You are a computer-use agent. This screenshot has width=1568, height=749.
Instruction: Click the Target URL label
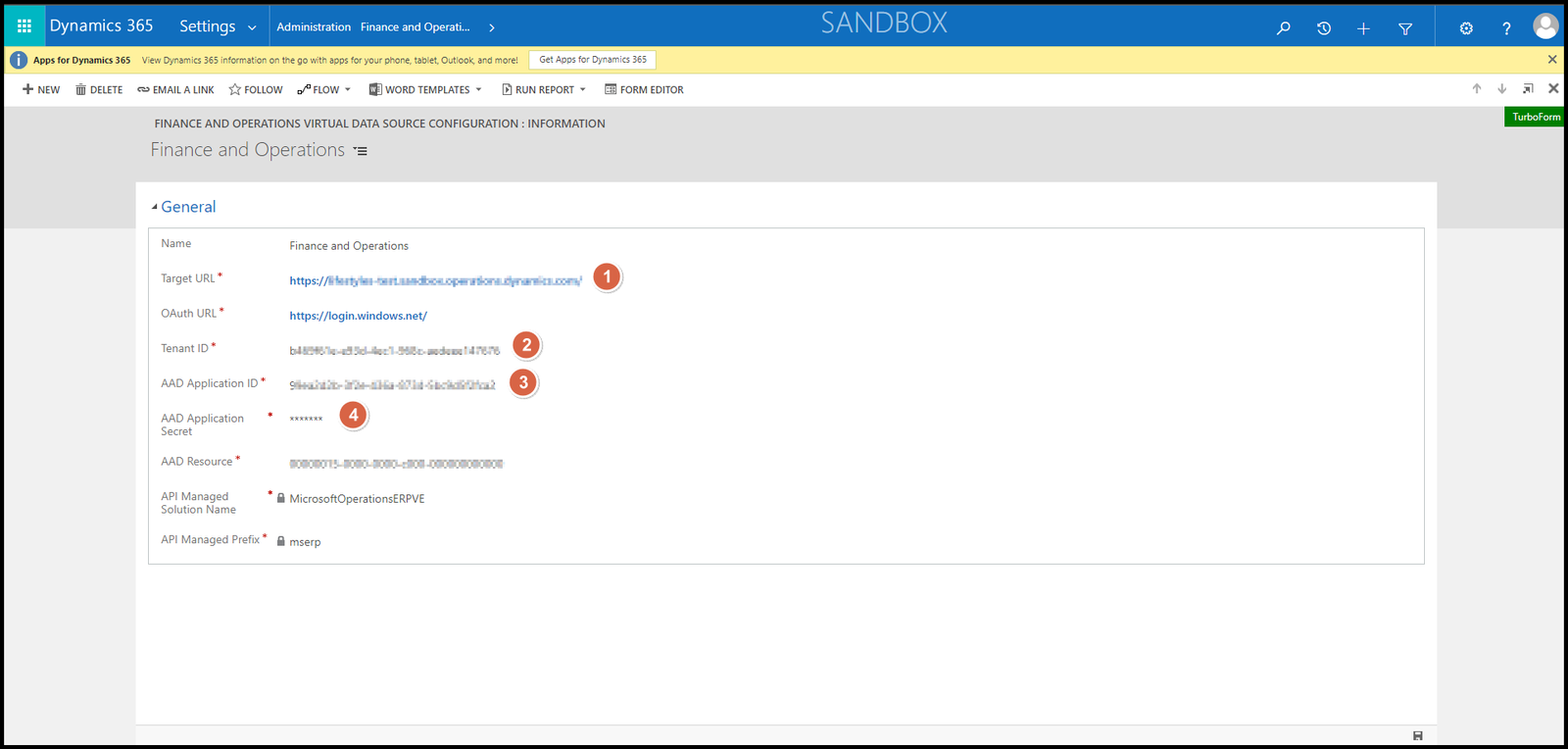click(187, 278)
